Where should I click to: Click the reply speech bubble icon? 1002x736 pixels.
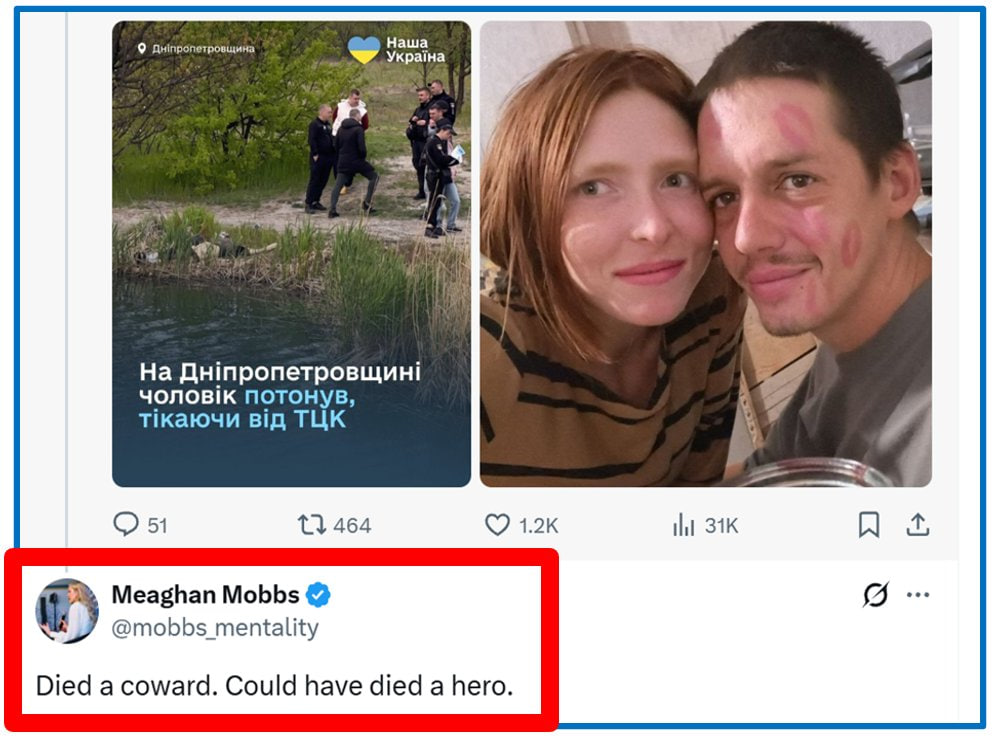tap(125, 524)
